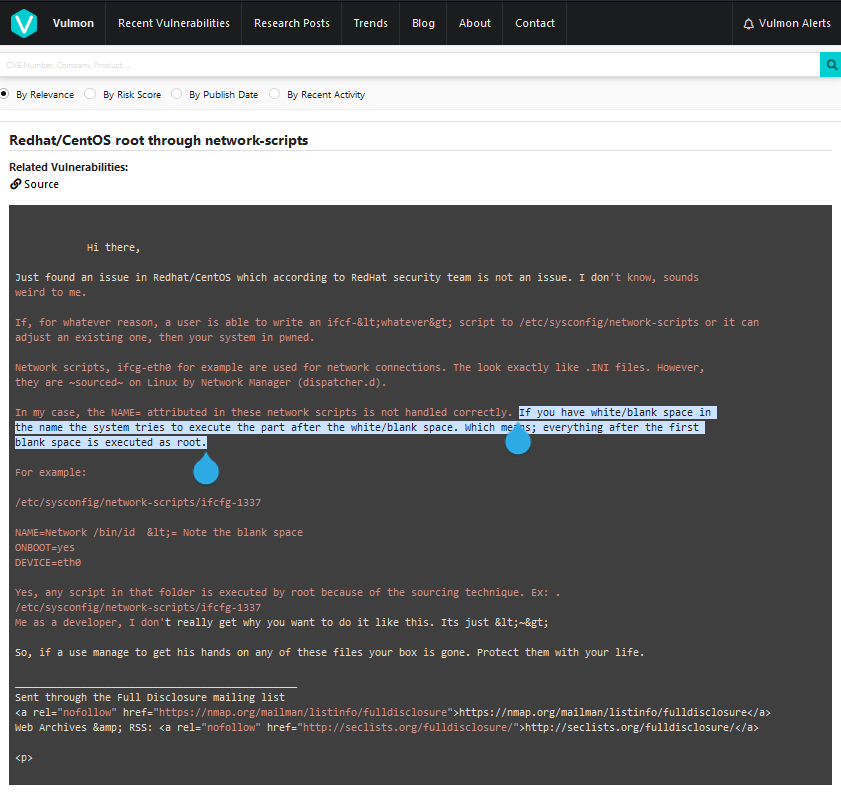Select the end text selection handle
This screenshot has width=841, height=795.
coord(206,469)
